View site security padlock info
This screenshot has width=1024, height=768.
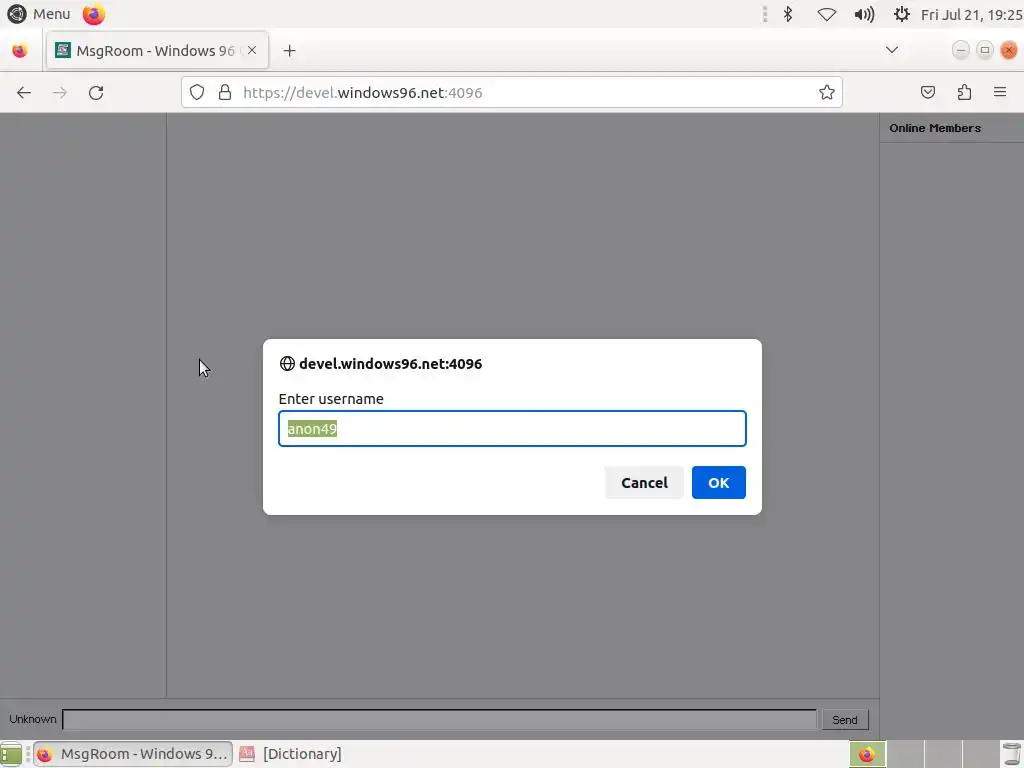tap(225, 93)
